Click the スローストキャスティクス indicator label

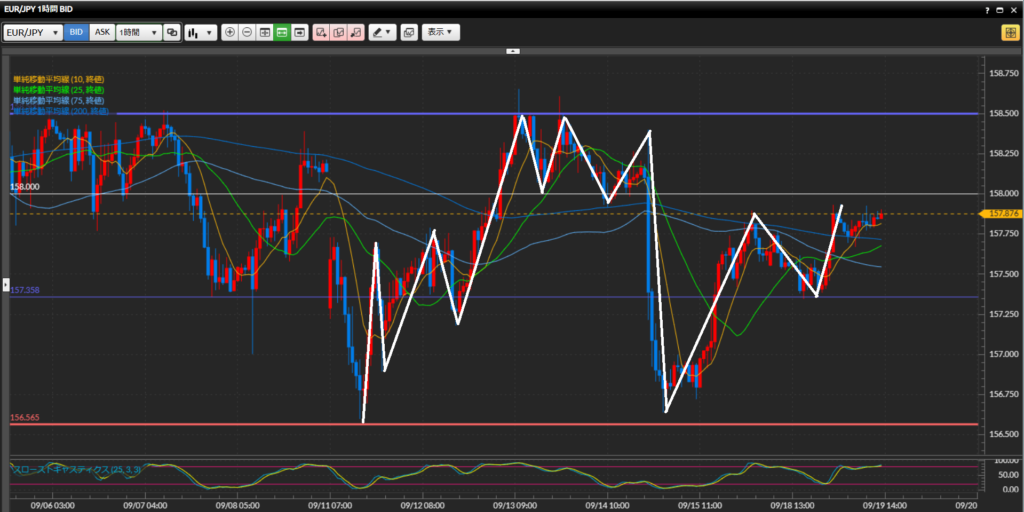click(x=66, y=468)
